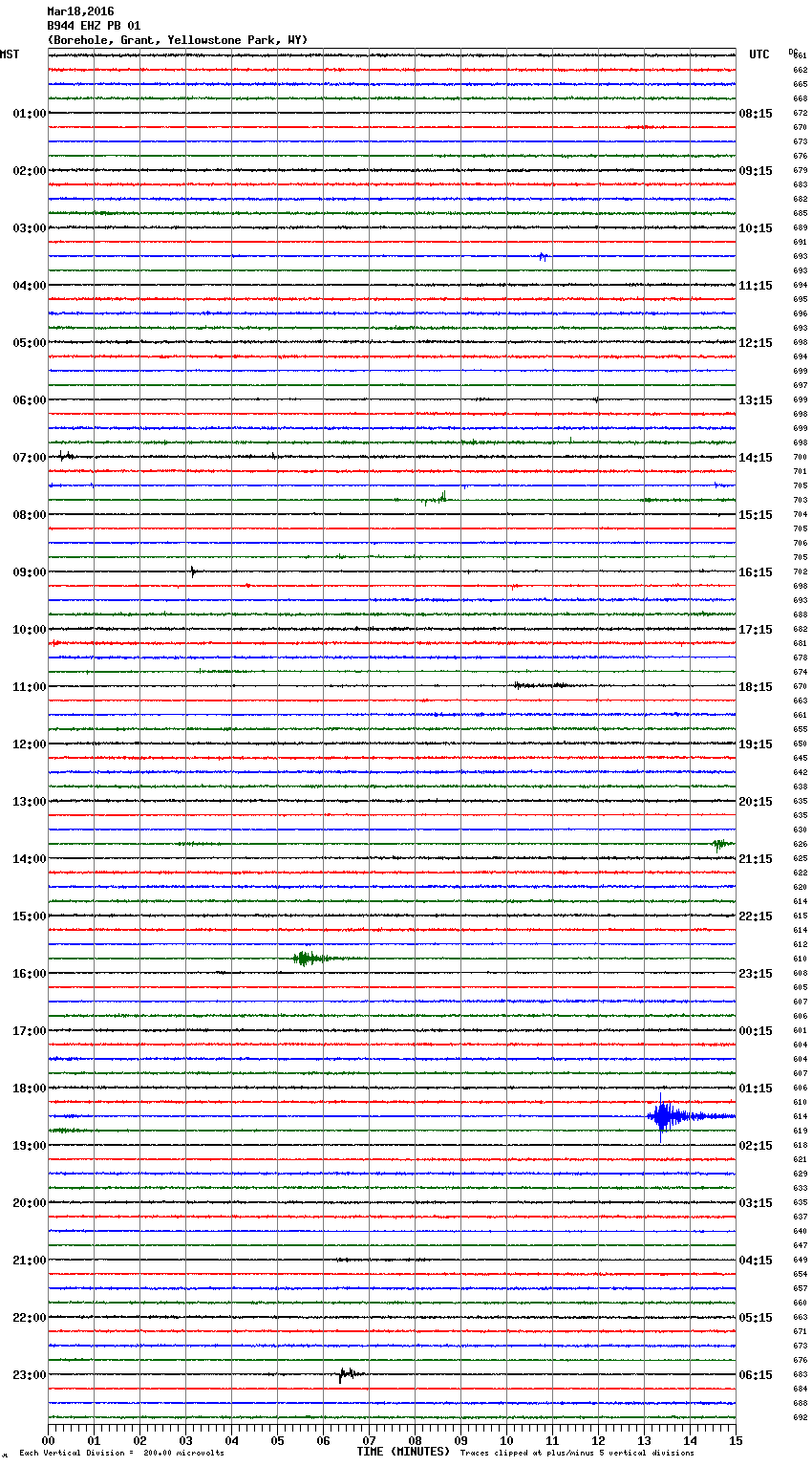Click the 06:15 UTC time label
Viewport: 812px width, 1466px height.
pyautogui.click(x=756, y=1375)
